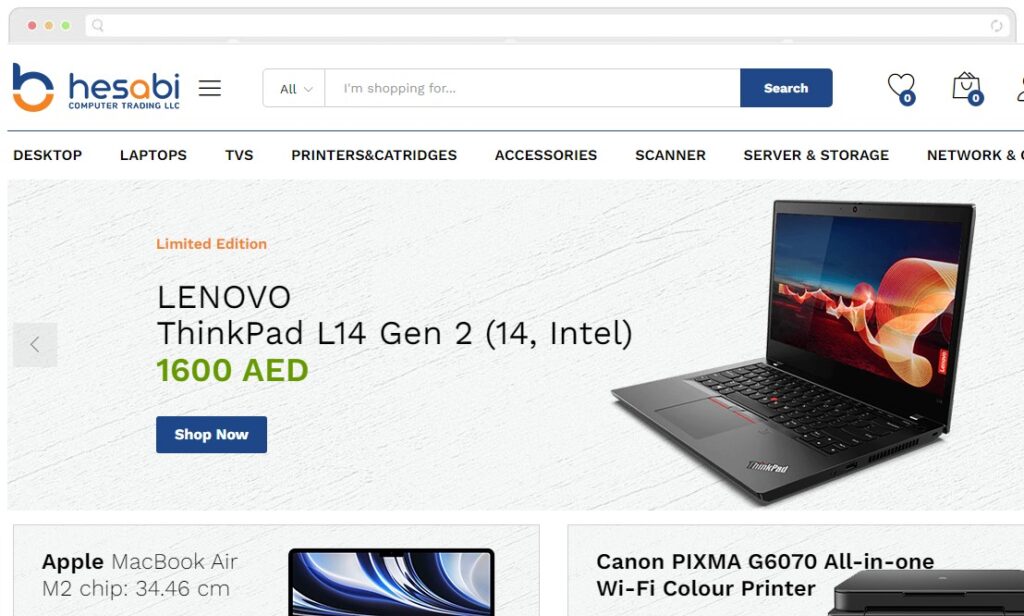Click the blue Search button
This screenshot has height=616, width=1024.
786,88
